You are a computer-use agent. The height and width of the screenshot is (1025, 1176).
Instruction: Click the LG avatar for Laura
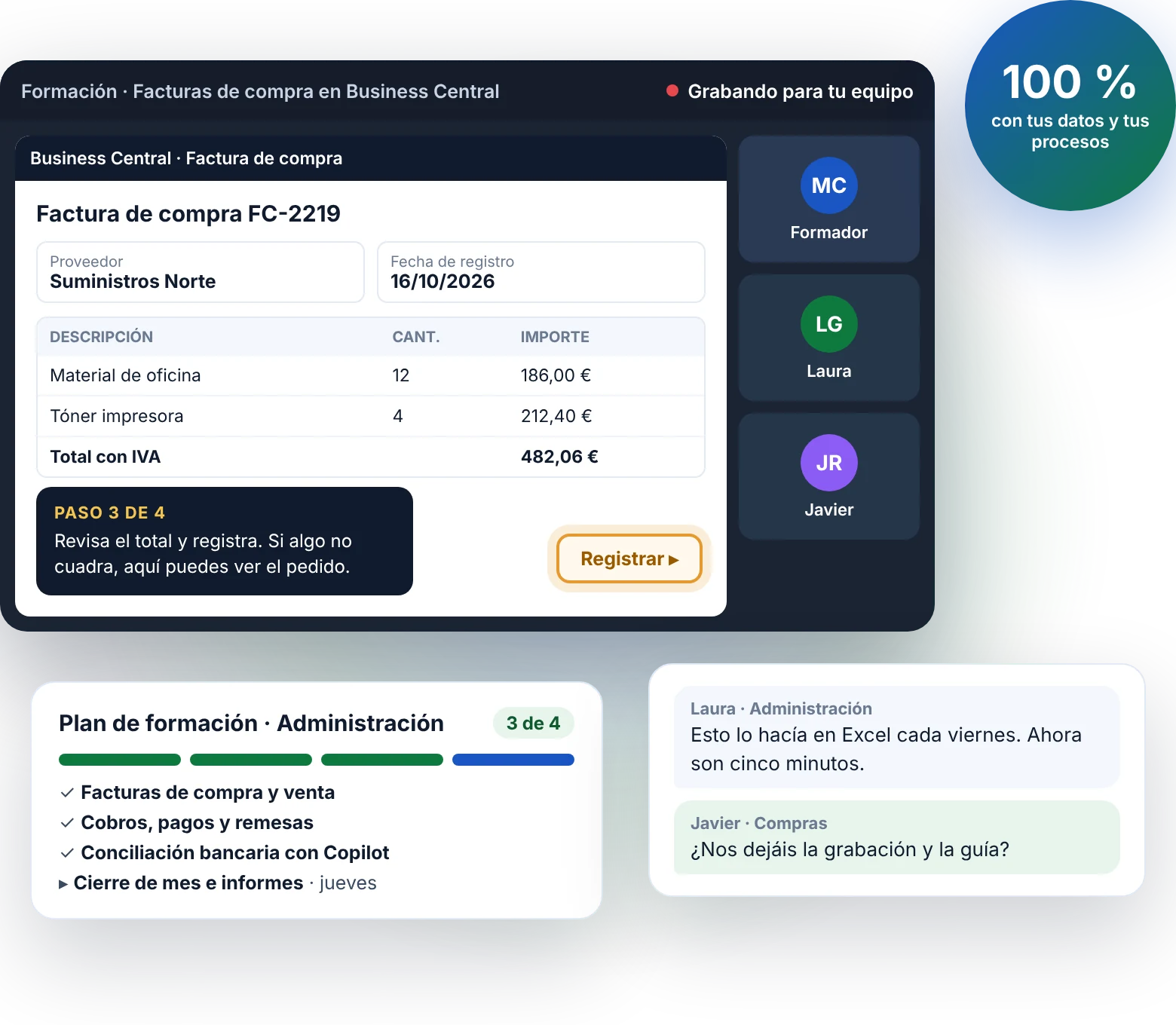828,324
